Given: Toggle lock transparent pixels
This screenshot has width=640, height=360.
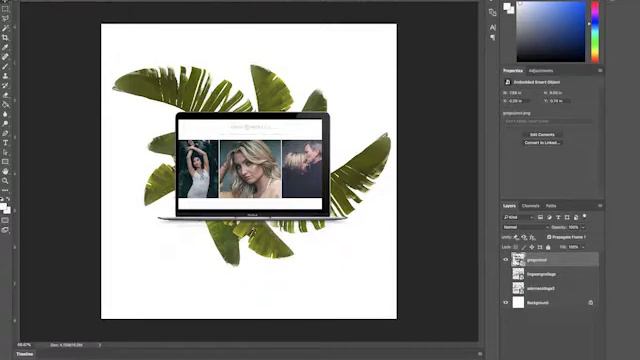Looking at the screenshot, I should [x=516, y=247].
